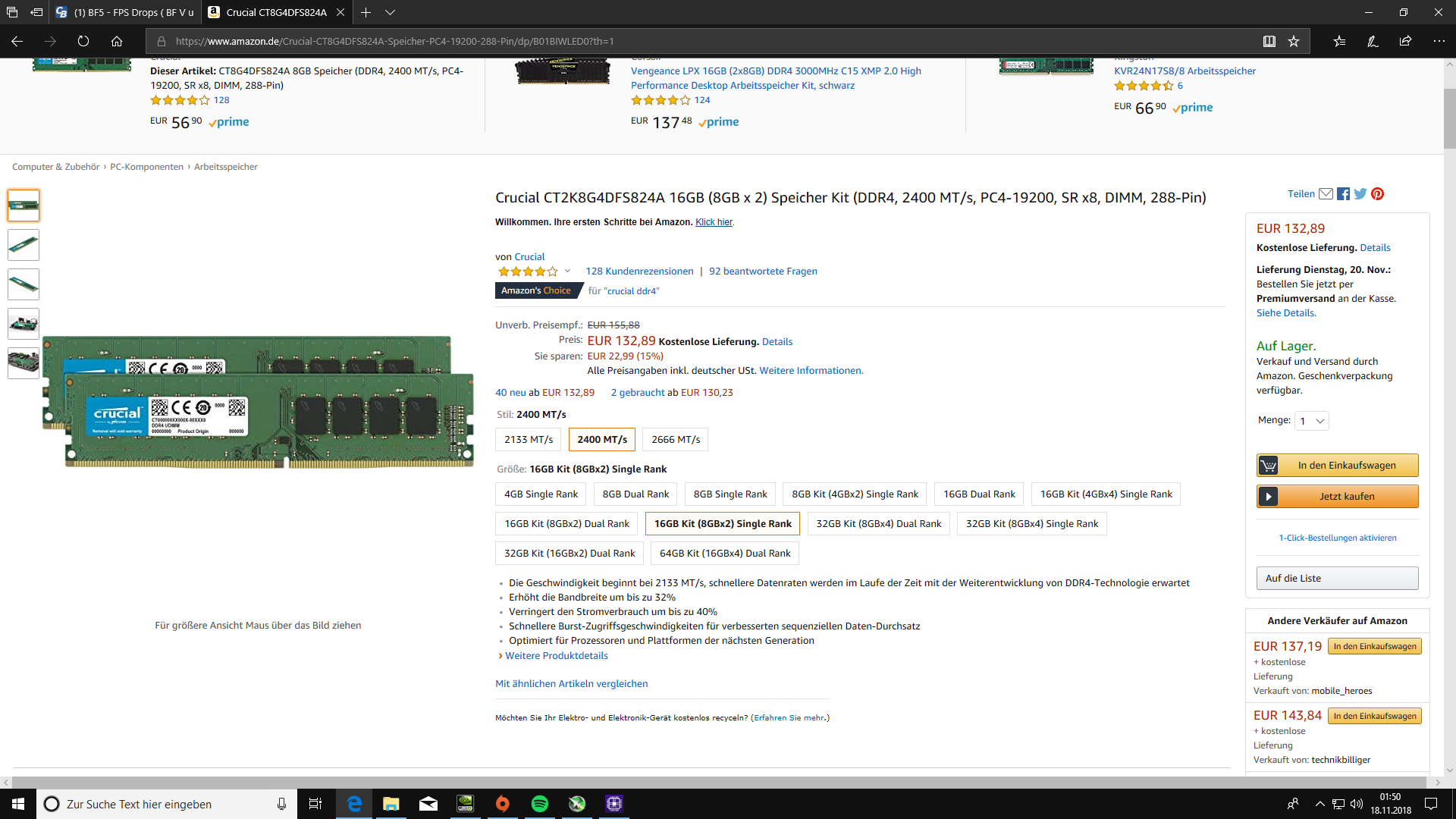Share product via email envelope icon
Screen dimensions: 1456x819
[x=1326, y=194]
